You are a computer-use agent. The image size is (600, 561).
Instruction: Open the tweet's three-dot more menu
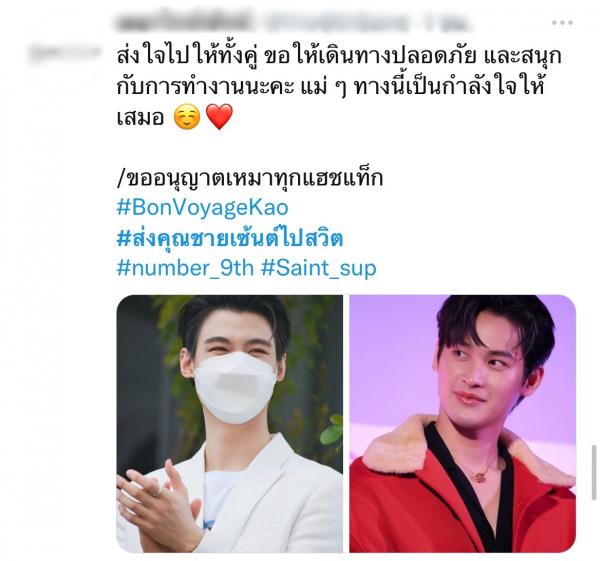tap(562, 23)
